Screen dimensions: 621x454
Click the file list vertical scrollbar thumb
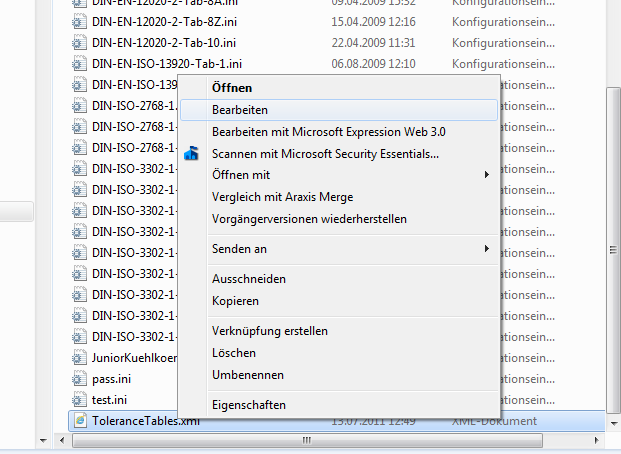click(613, 250)
